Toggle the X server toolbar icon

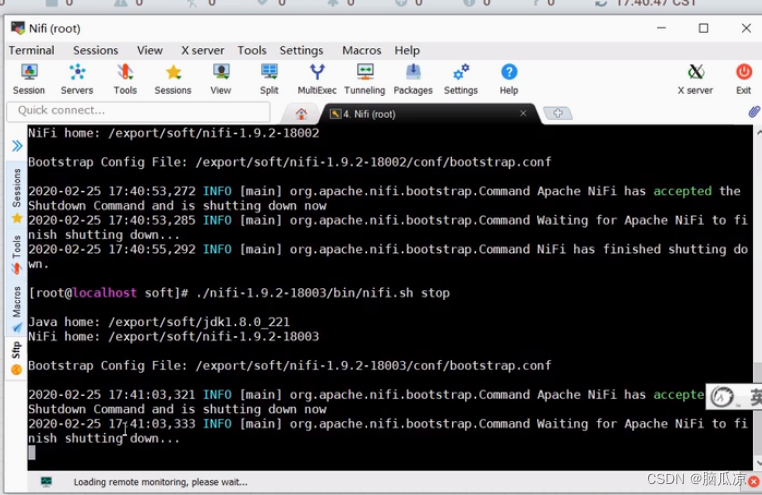695,79
